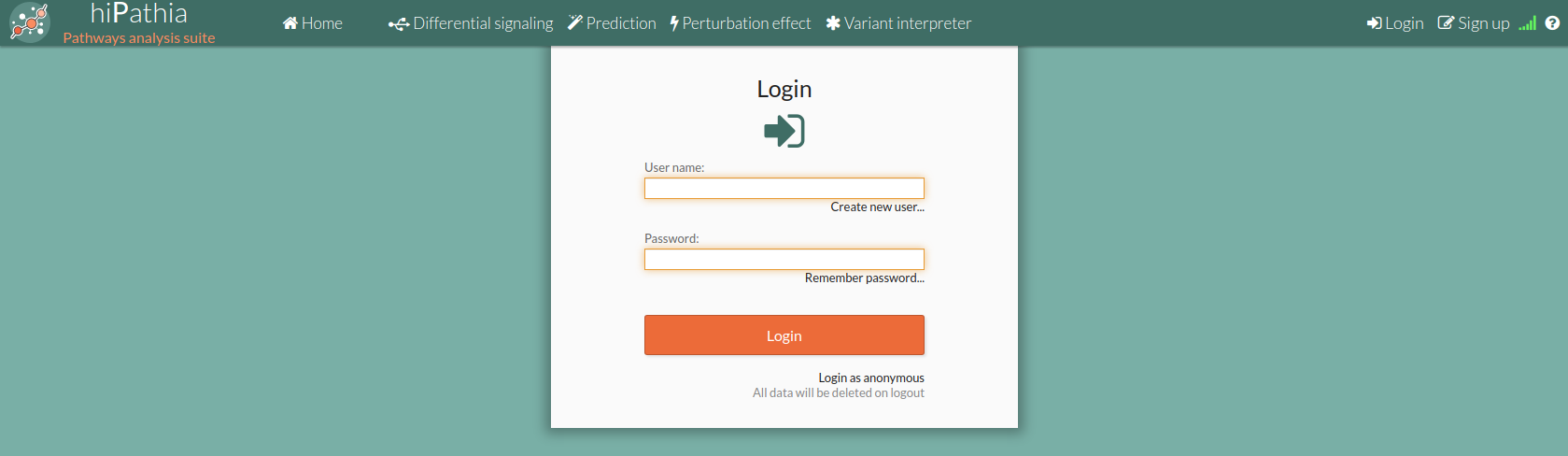Screen dimensions: 1568x456
Task: Click Login as anonymous link
Action: pos(871,378)
